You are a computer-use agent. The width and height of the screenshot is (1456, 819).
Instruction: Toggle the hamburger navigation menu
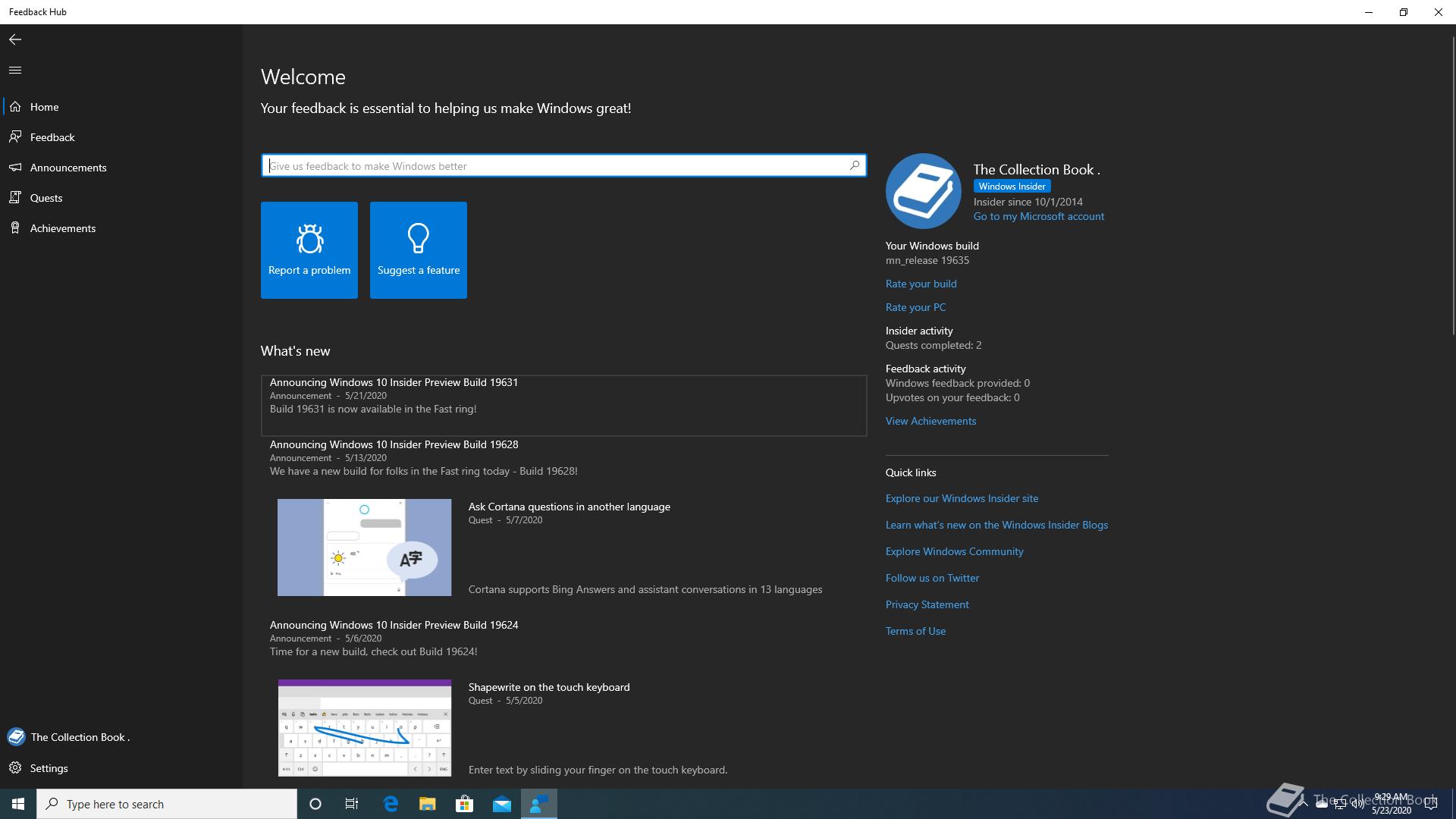click(15, 70)
